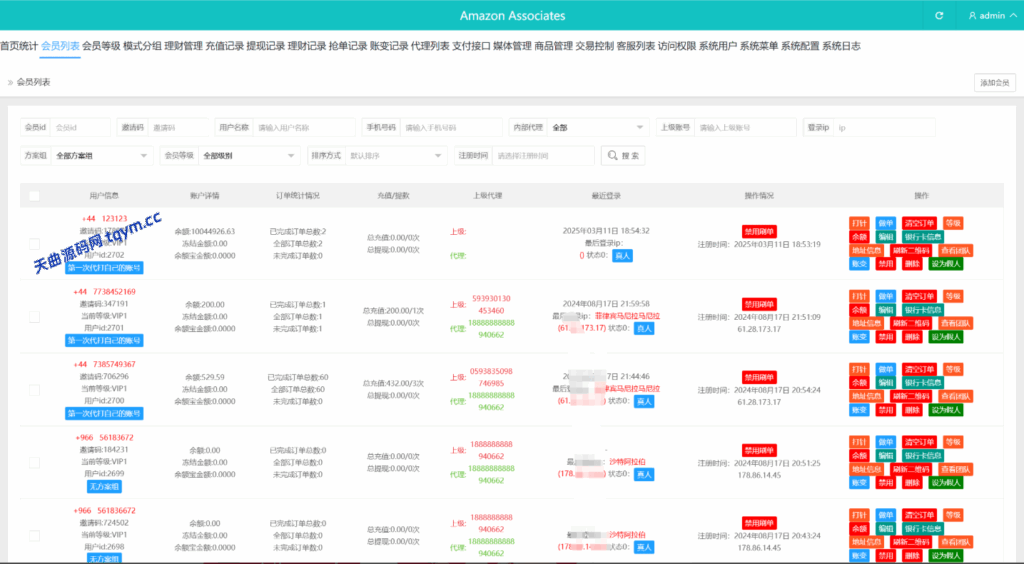Open the 系统日志 tab
This screenshot has height=564, width=1024.
click(841, 46)
